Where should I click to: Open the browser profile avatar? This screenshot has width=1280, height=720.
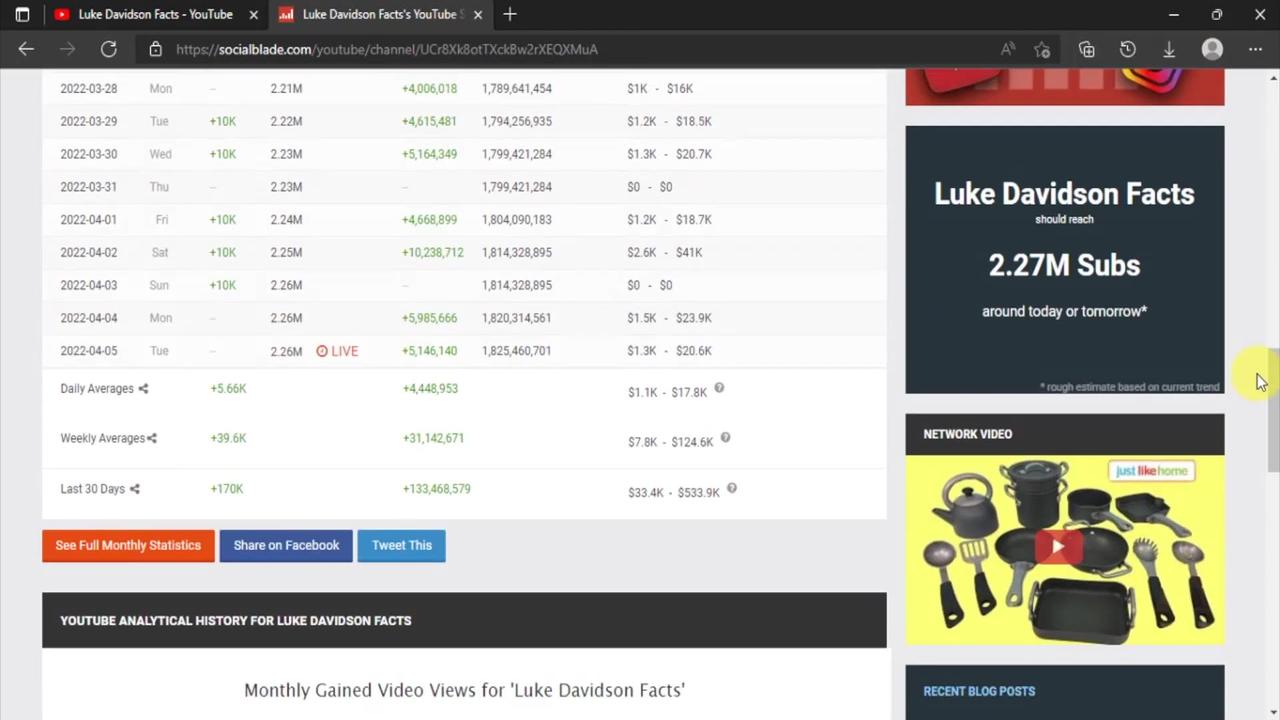pos(1212,49)
